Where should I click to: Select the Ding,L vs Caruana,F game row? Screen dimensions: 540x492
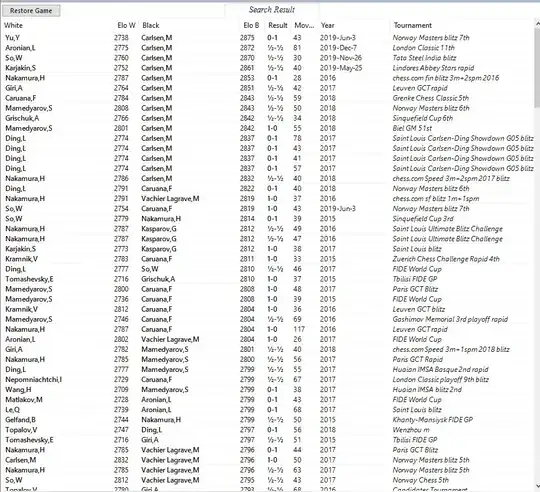[x=267, y=188]
